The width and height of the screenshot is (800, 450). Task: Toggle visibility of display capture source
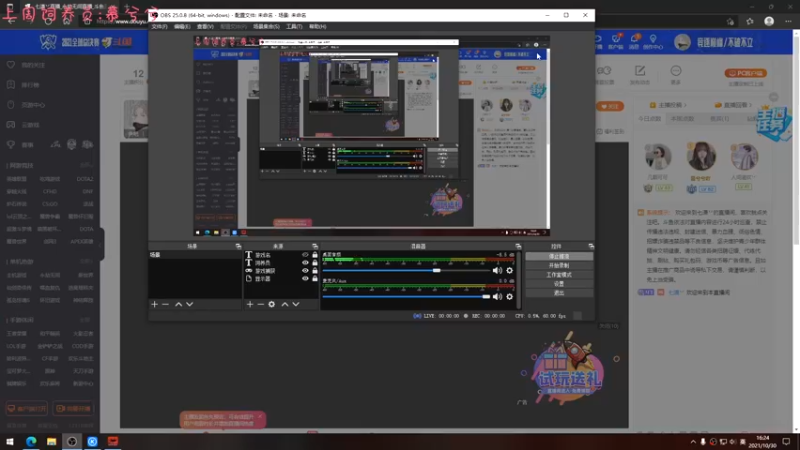(305, 279)
